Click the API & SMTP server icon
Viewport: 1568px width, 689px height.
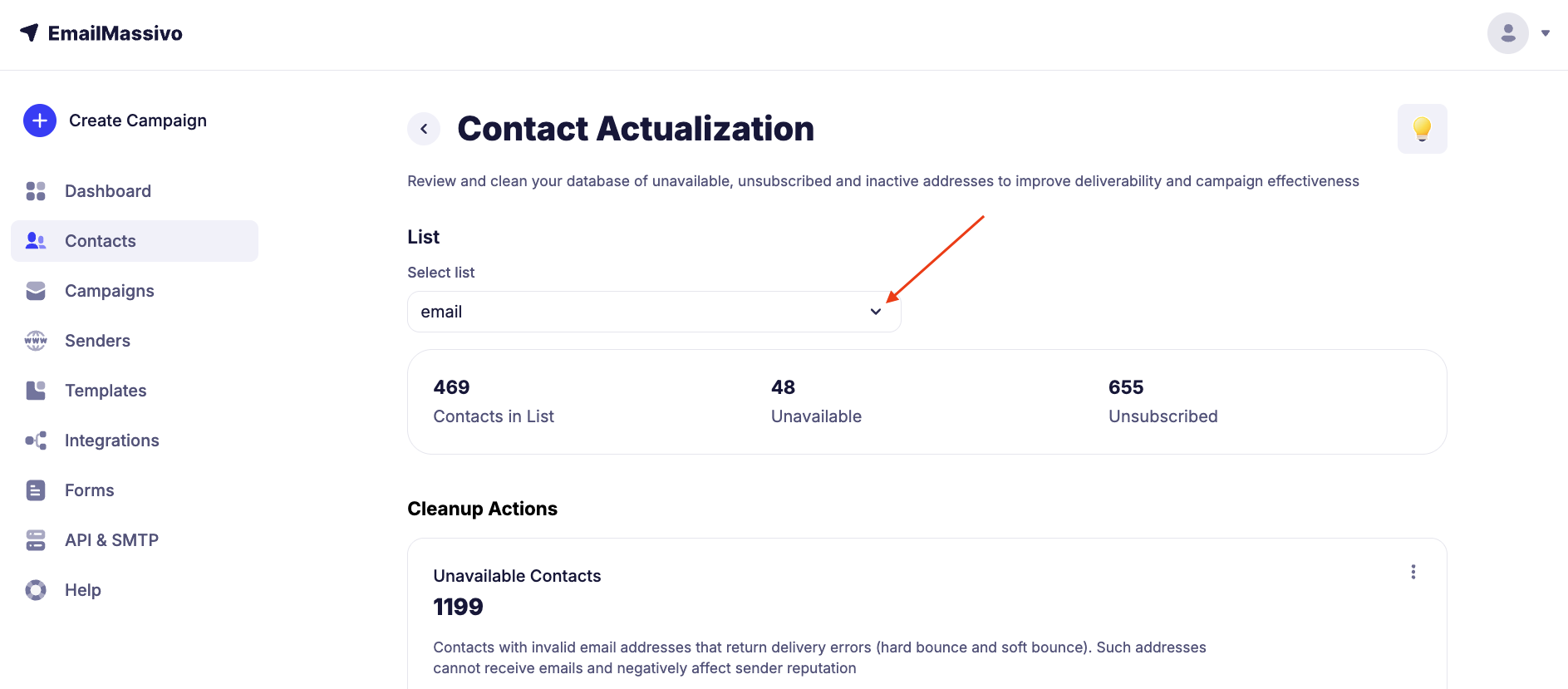[36, 540]
